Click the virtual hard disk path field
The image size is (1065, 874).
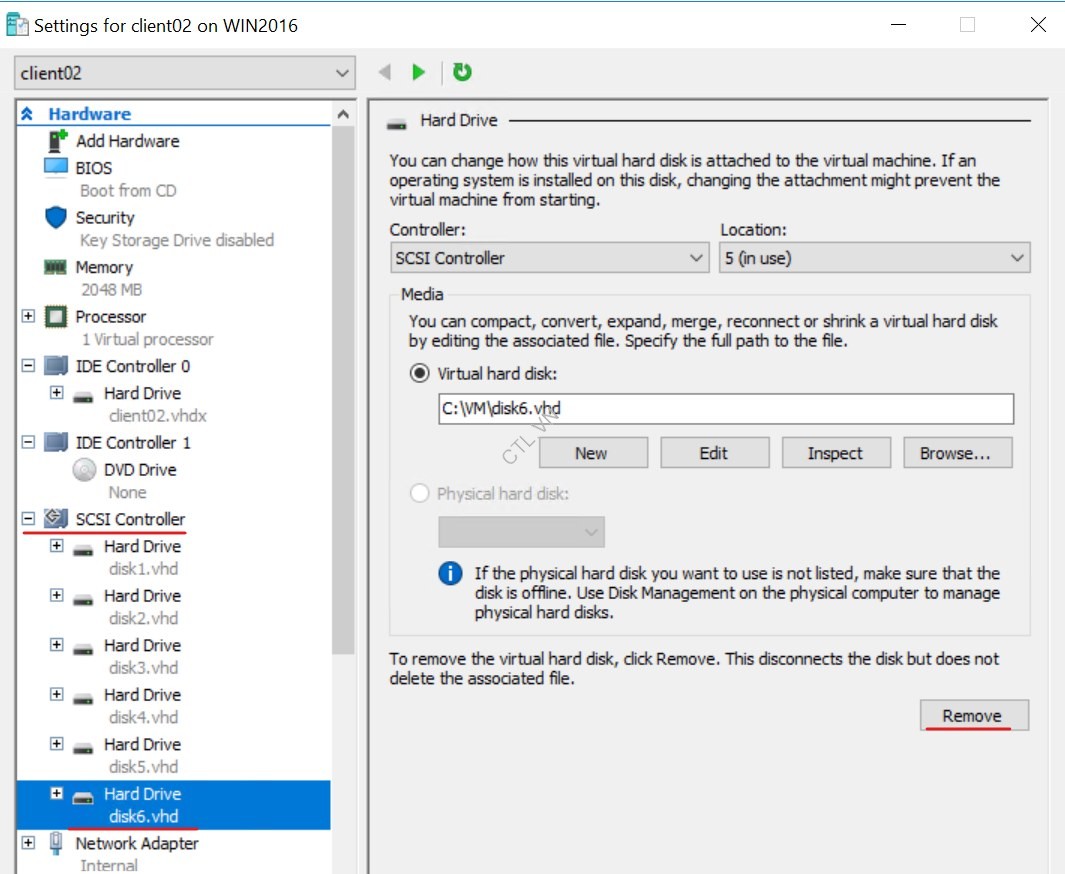(x=725, y=408)
